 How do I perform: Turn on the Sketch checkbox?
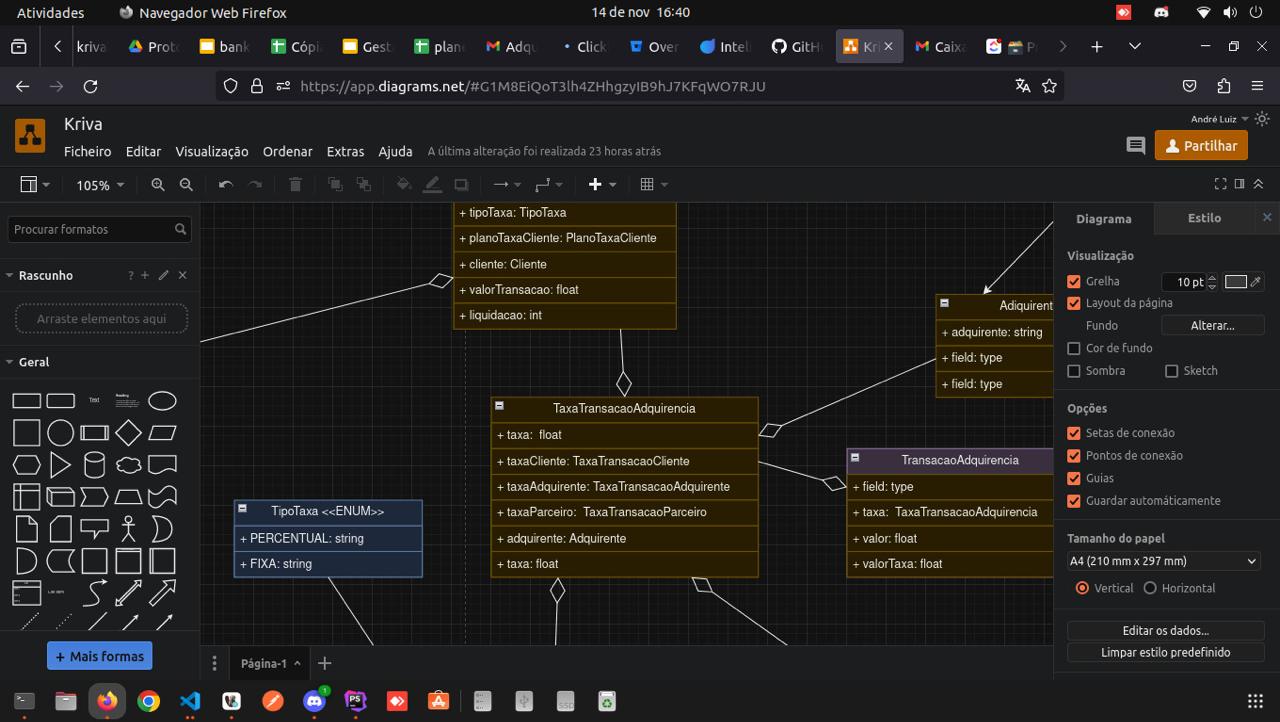point(1172,371)
